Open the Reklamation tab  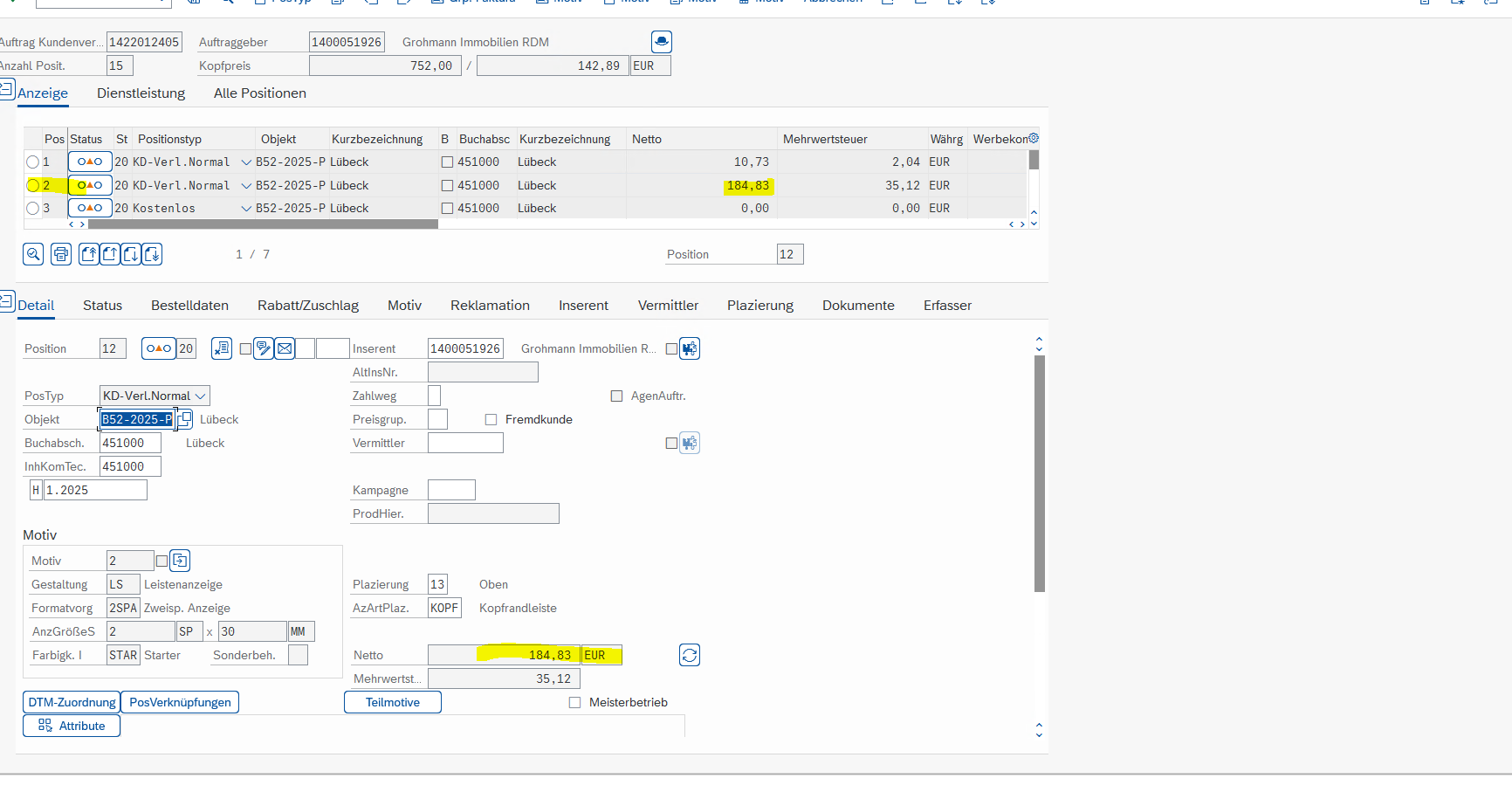[490, 305]
